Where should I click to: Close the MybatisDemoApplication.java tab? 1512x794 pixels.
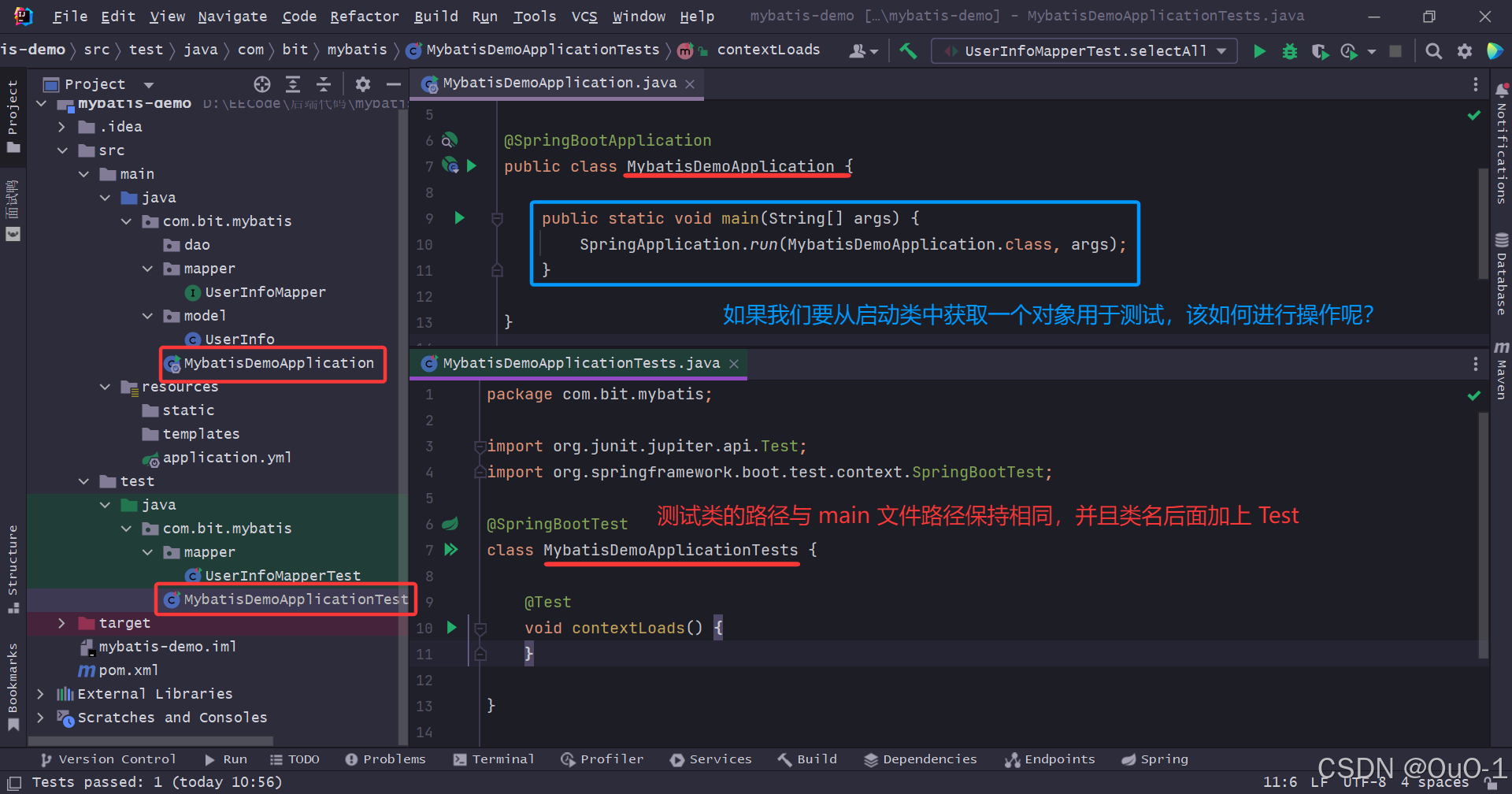690,84
